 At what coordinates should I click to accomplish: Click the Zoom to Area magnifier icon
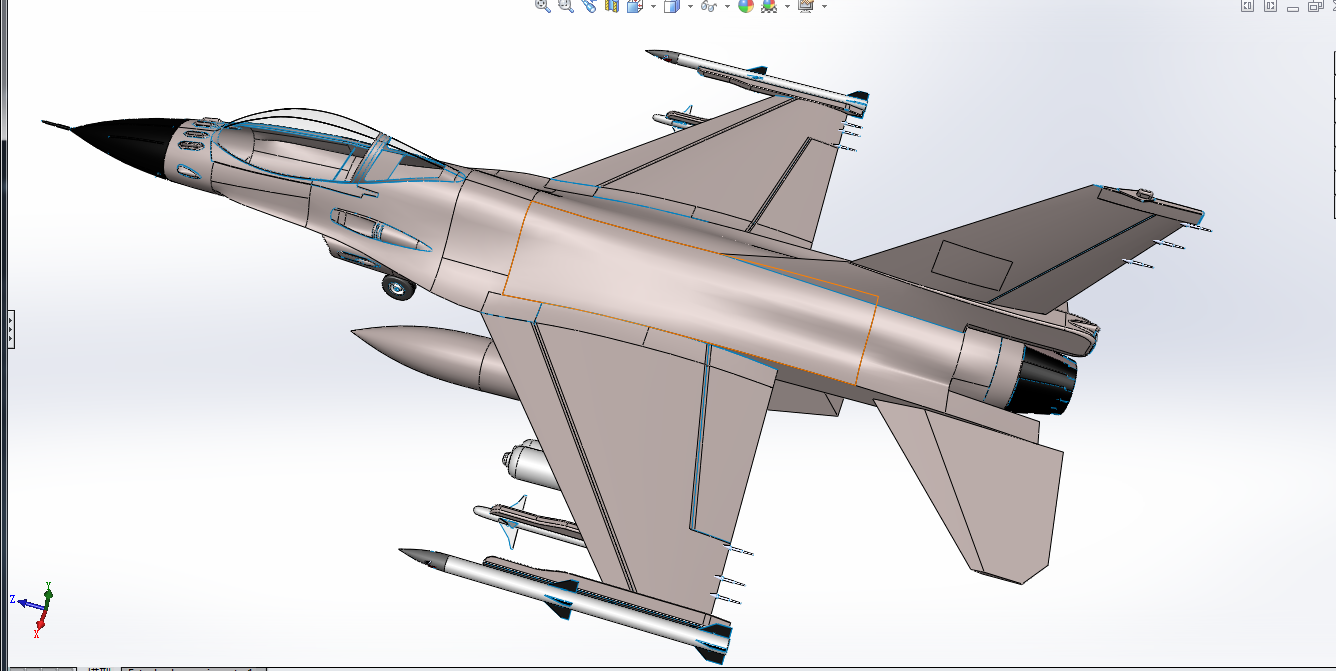[566, 5]
